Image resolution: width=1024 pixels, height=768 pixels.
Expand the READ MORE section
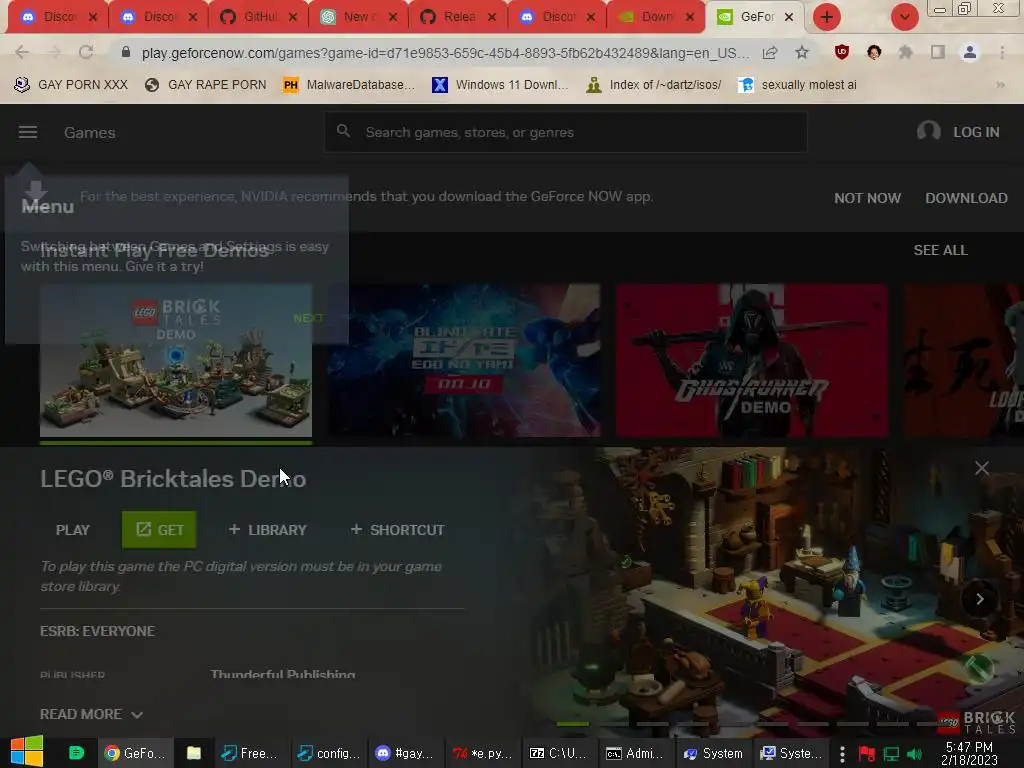pyautogui.click(x=91, y=714)
